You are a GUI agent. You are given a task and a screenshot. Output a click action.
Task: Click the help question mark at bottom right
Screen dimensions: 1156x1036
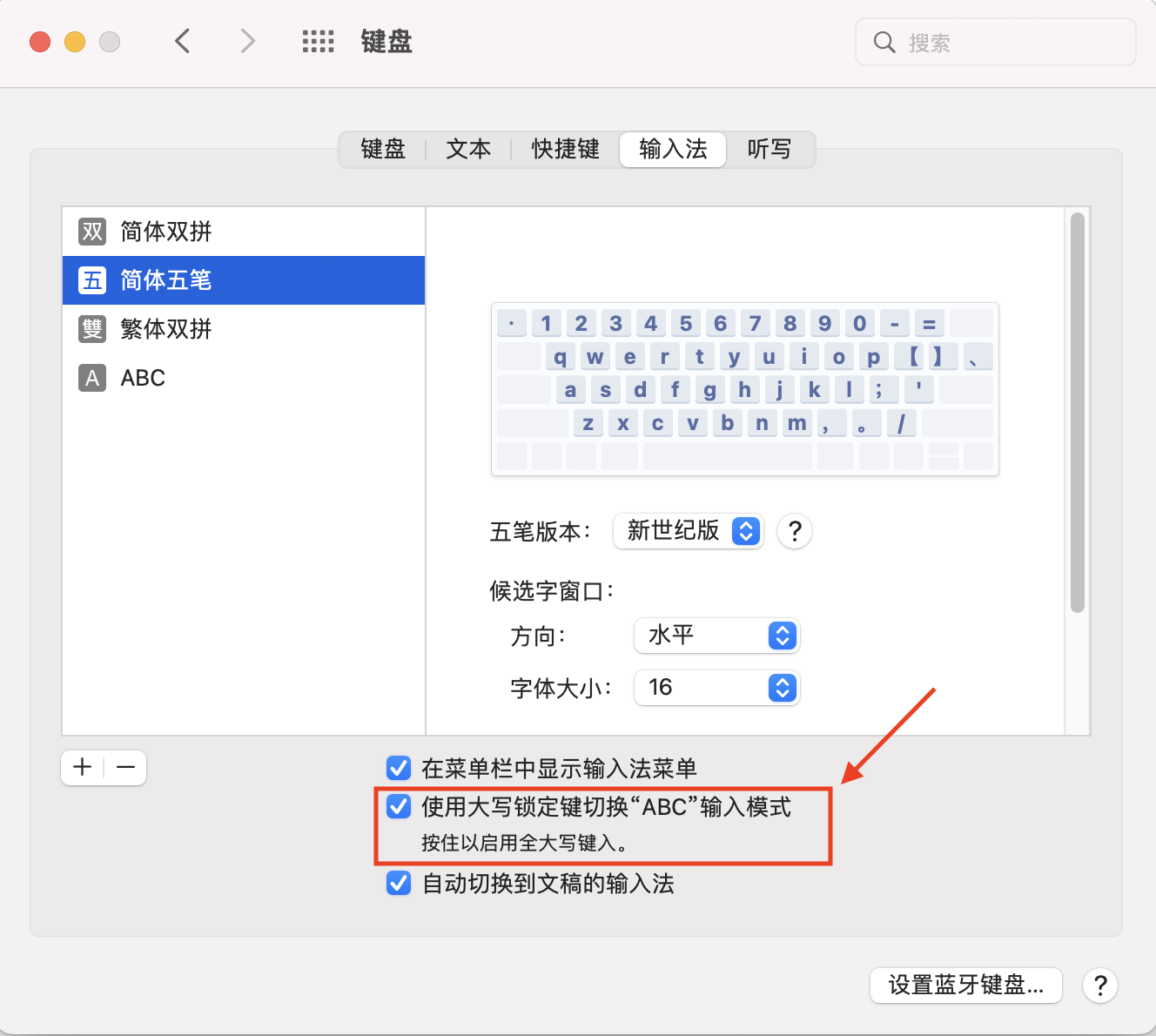1100,986
